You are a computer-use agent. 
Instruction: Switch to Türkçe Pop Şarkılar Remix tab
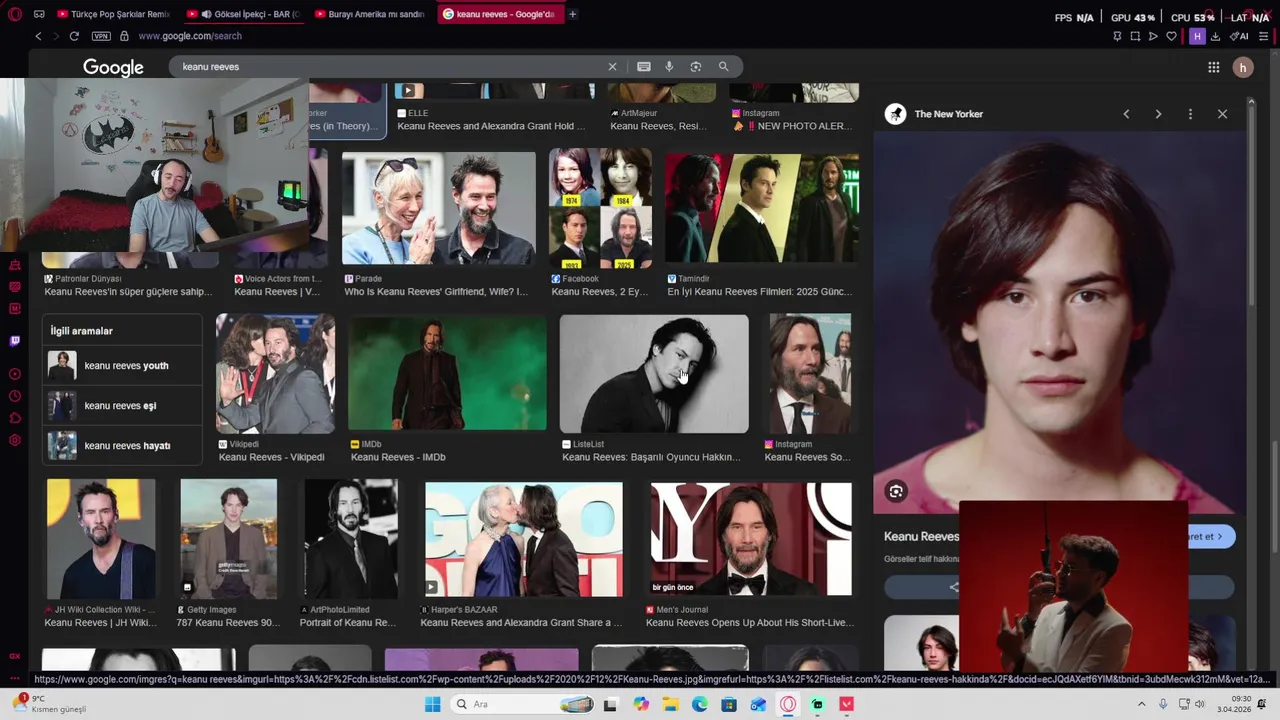115,14
